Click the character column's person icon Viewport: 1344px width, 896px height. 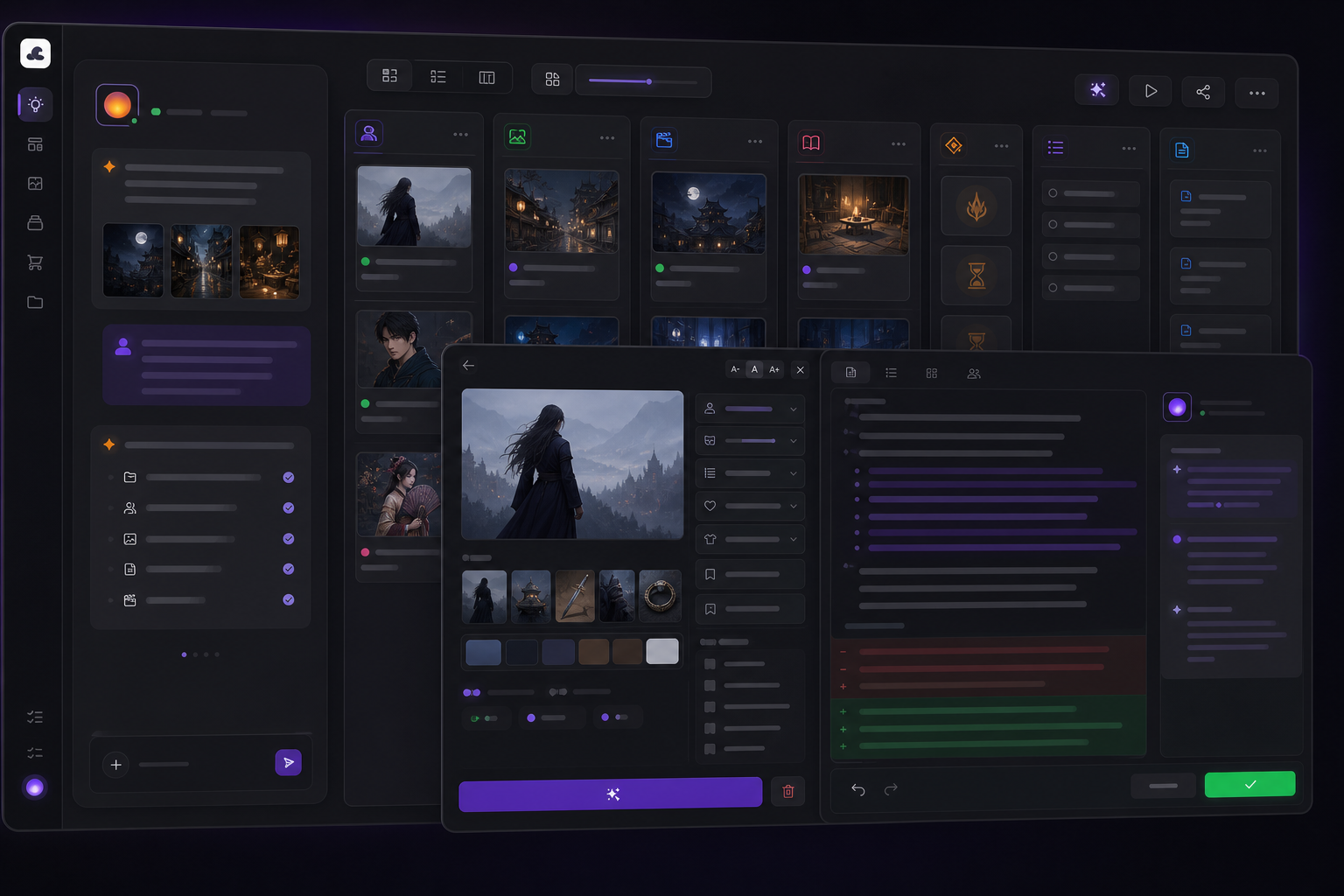369,134
